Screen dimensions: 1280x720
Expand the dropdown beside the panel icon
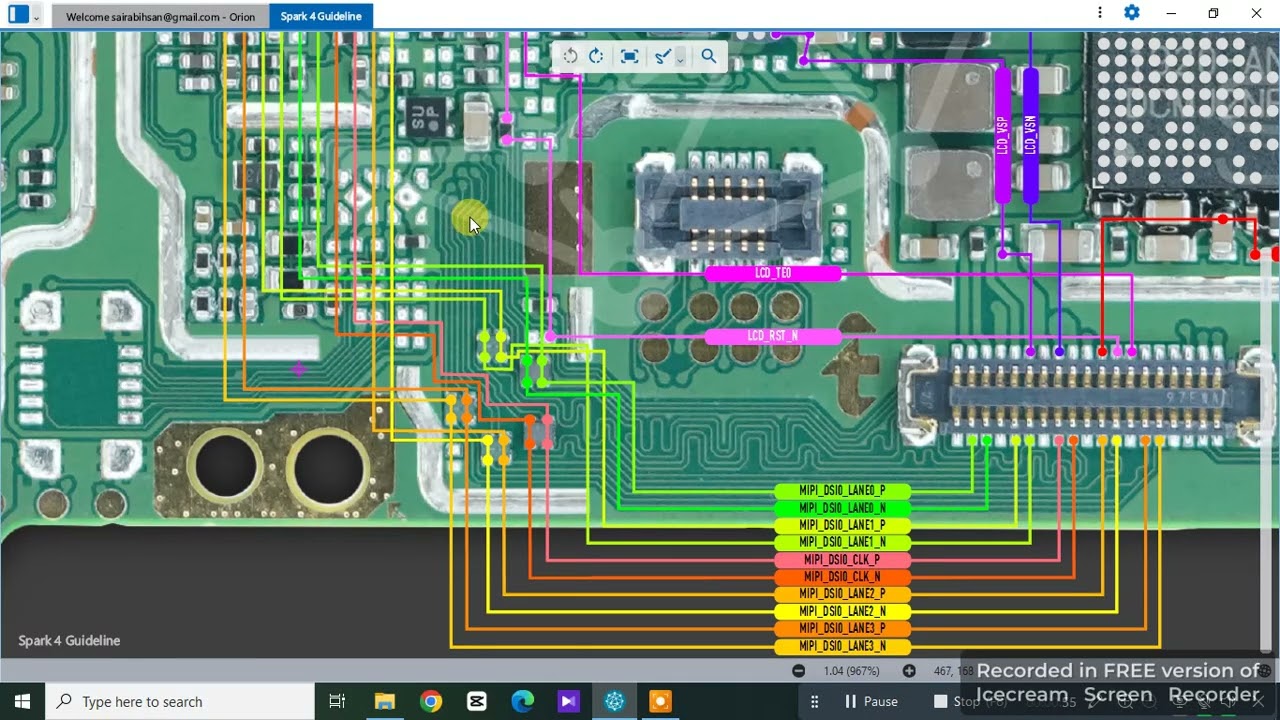click(x=37, y=16)
